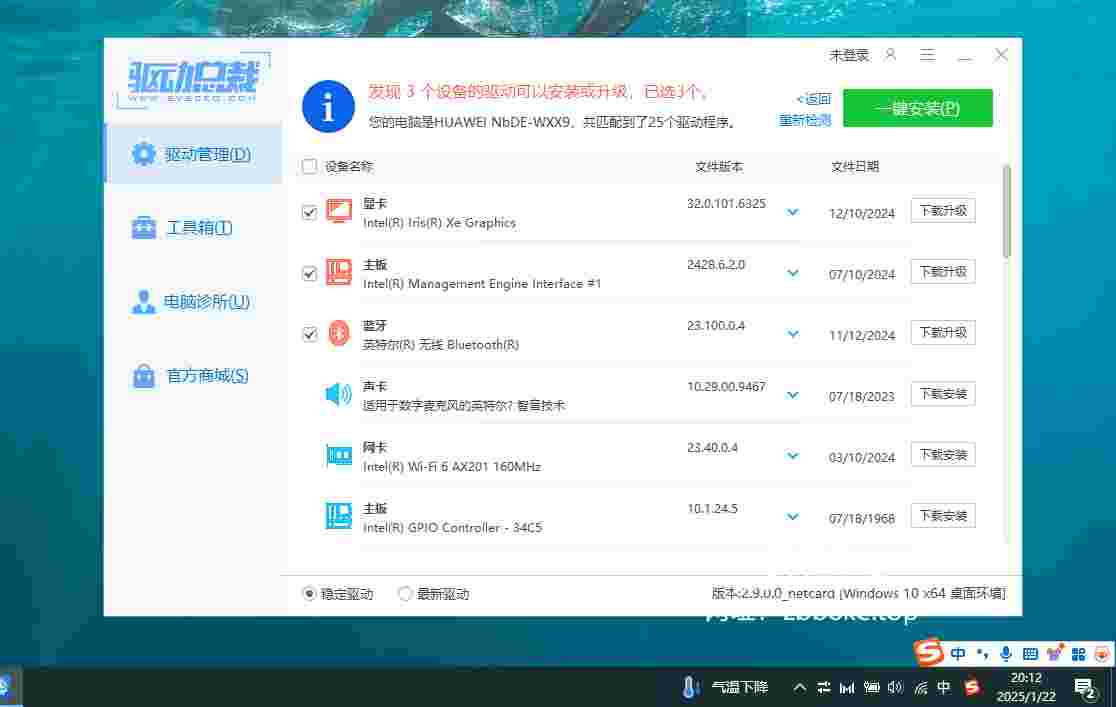Click 下载安装 for GPIO Controller
The image size is (1116, 707).
click(943, 515)
